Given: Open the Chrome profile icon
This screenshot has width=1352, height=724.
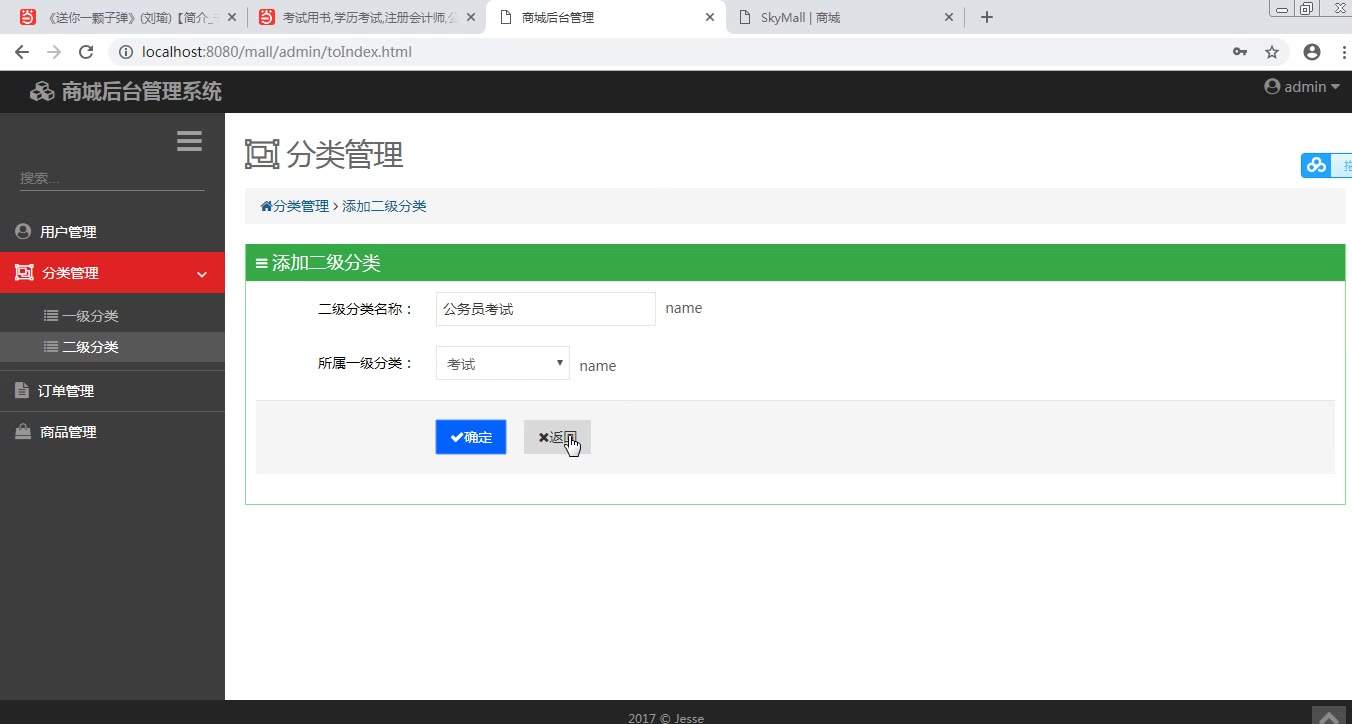Looking at the screenshot, I should pyautogui.click(x=1312, y=52).
